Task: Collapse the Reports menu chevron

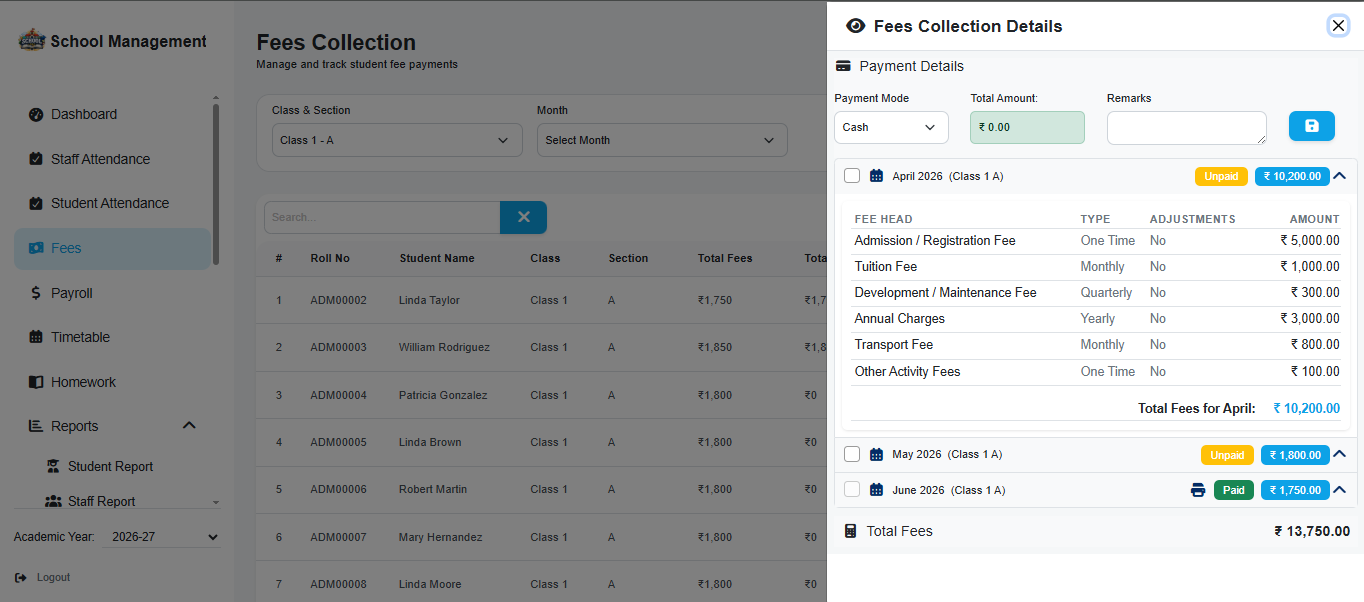Action: (189, 426)
